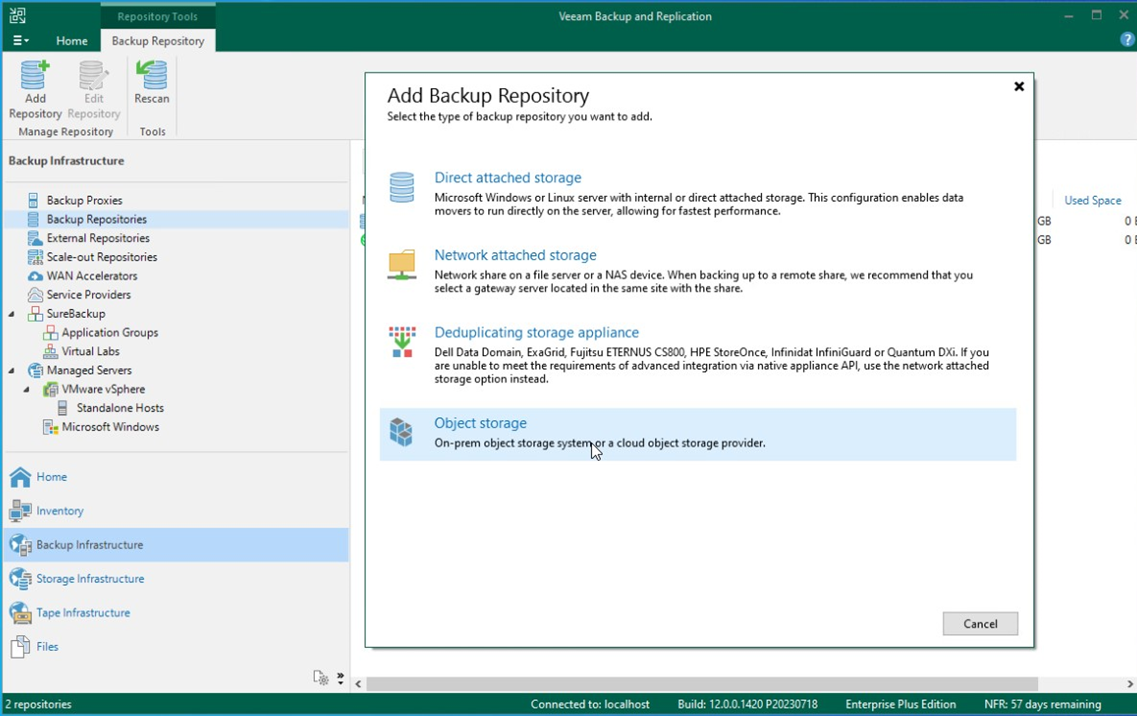Click the "2 repositories" status text
Image resolution: width=1137 pixels, height=716 pixels.
click(x=38, y=704)
